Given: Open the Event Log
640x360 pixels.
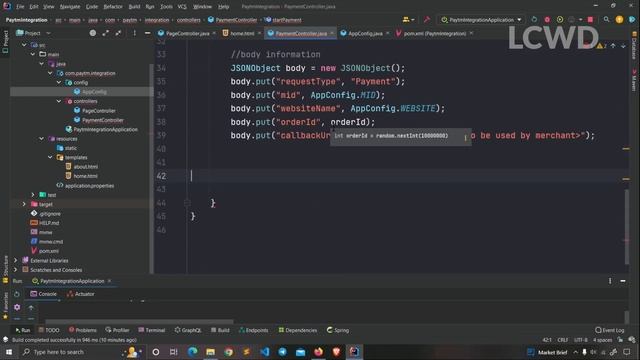Looking at the screenshot, I should [610, 330].
